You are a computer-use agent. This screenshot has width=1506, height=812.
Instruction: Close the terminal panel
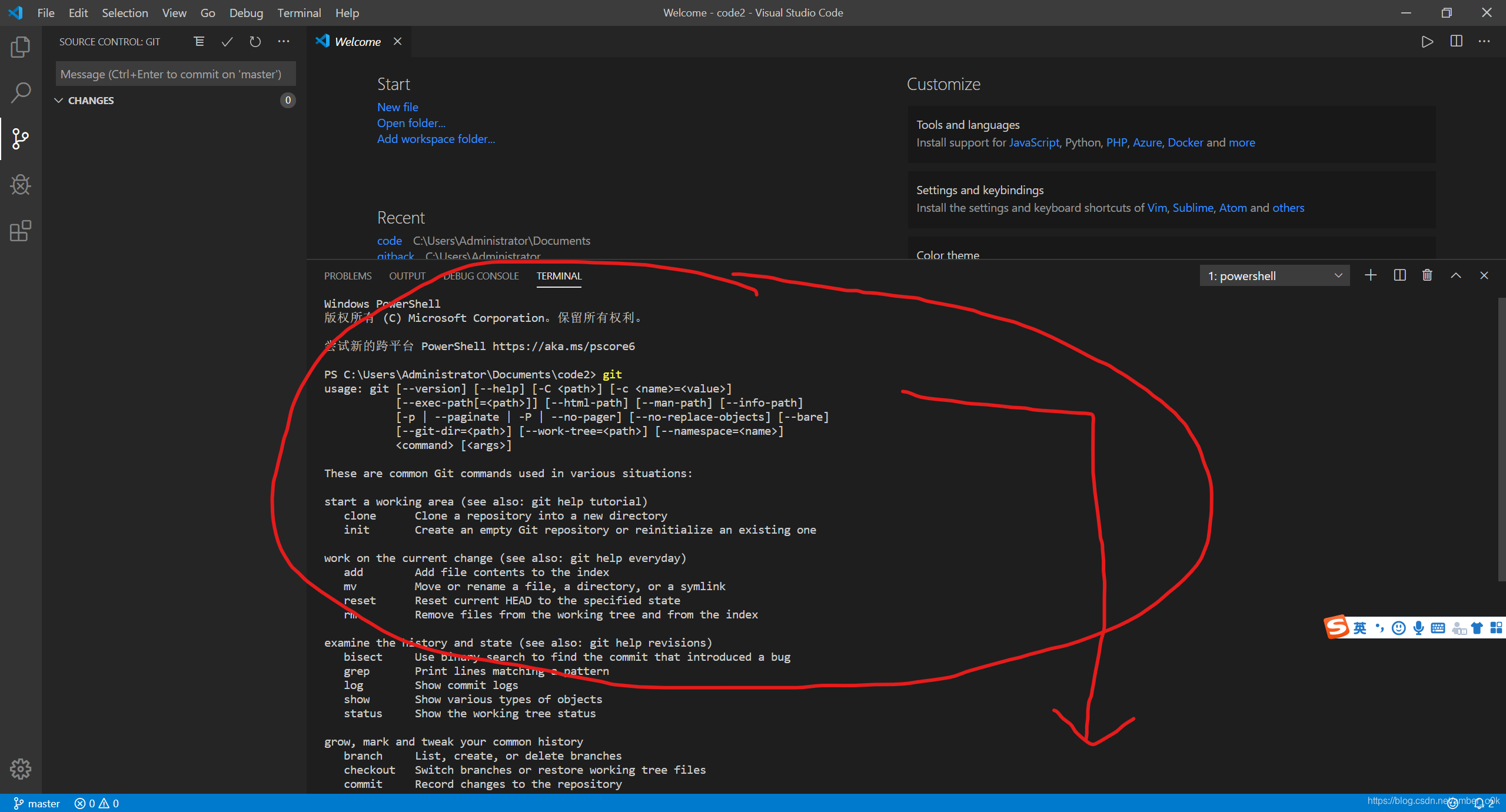(1484, 275)
